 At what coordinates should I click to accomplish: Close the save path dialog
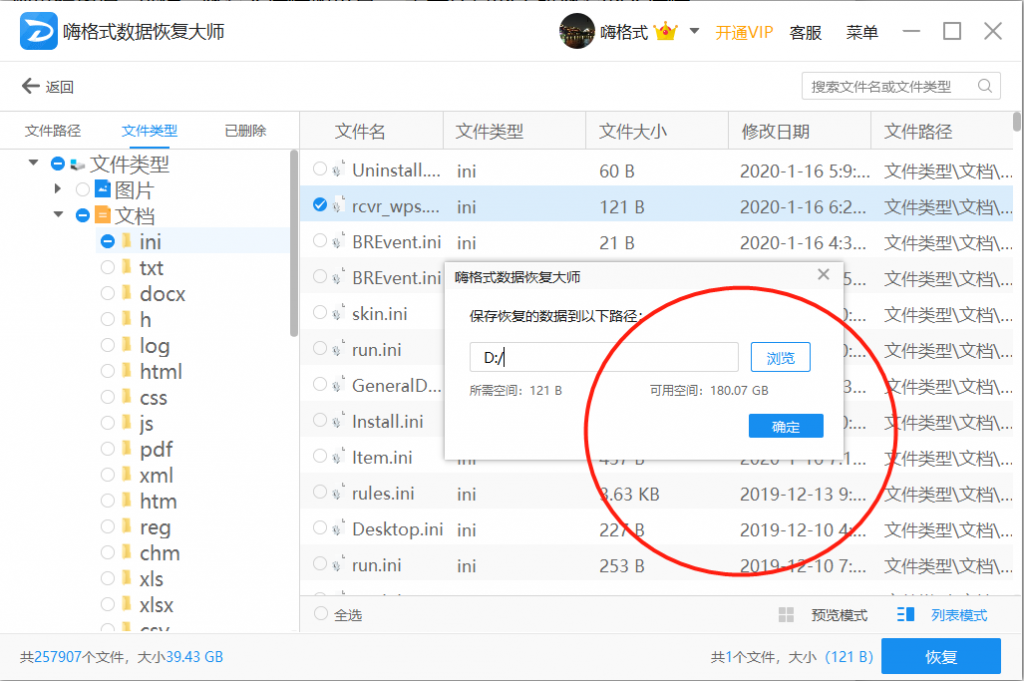tap(824, 275)
